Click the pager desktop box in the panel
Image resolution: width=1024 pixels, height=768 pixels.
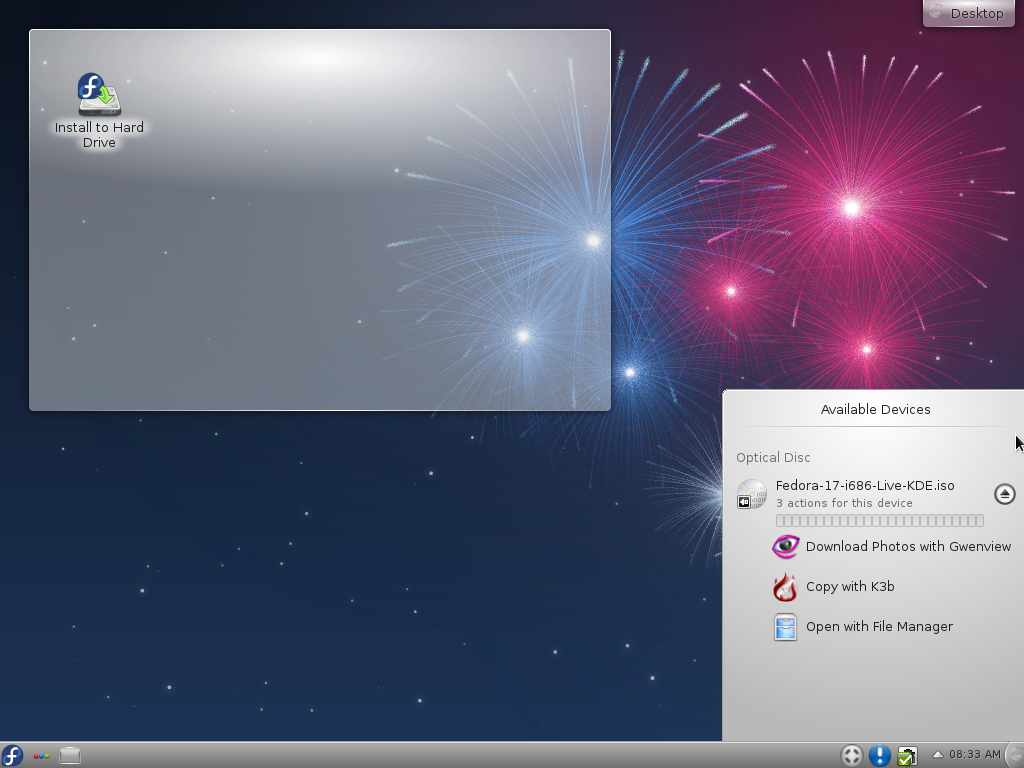point(70,756)
